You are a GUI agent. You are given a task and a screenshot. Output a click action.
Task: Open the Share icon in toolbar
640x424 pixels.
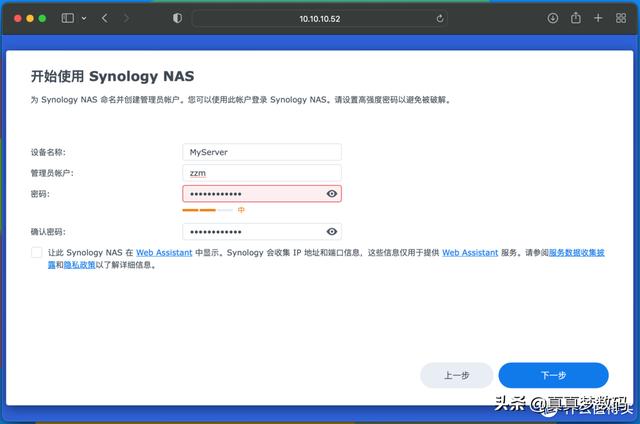pyautogui.click(x=576, y=18)
